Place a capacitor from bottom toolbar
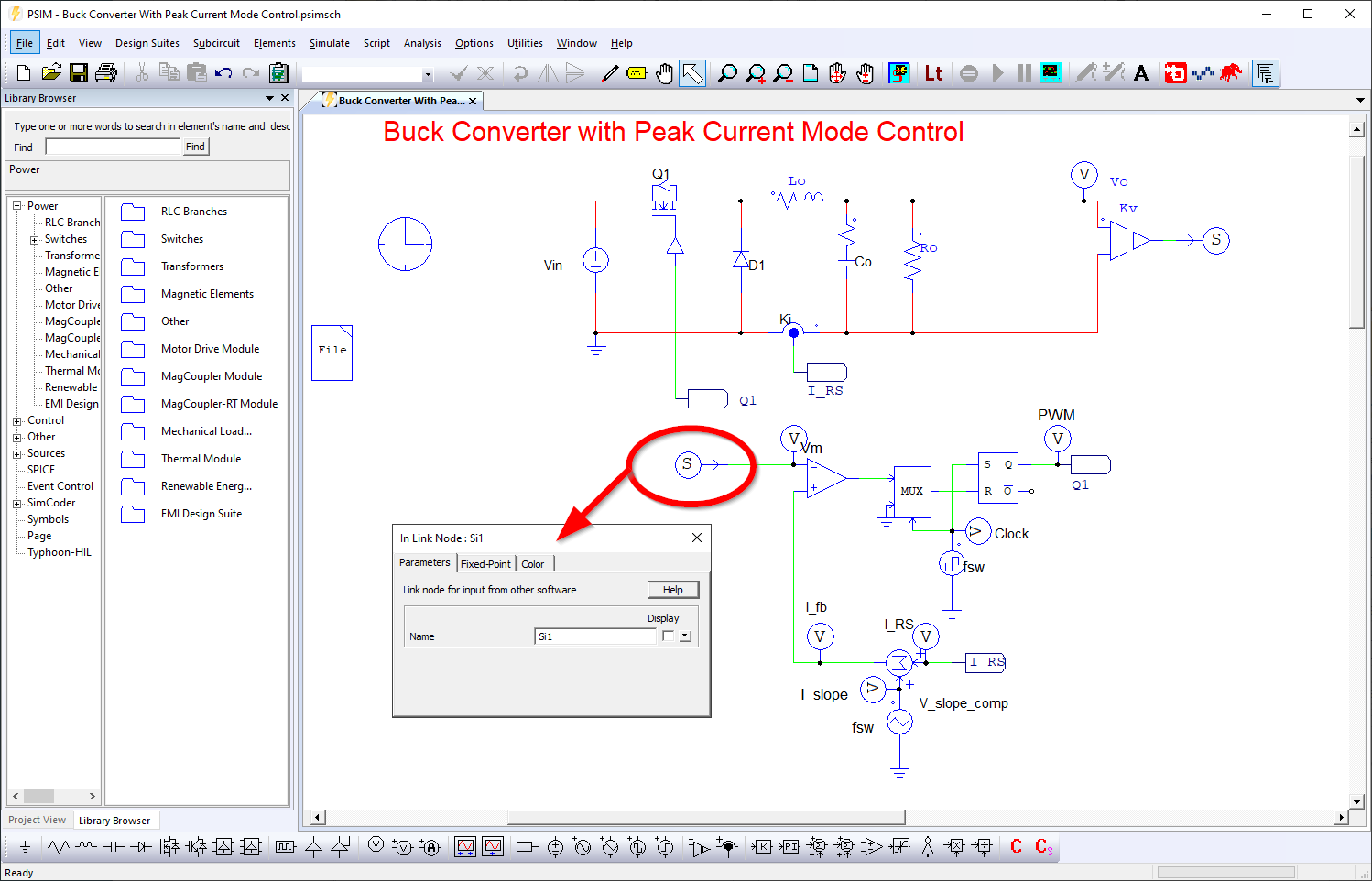 (x=114, y=847)
